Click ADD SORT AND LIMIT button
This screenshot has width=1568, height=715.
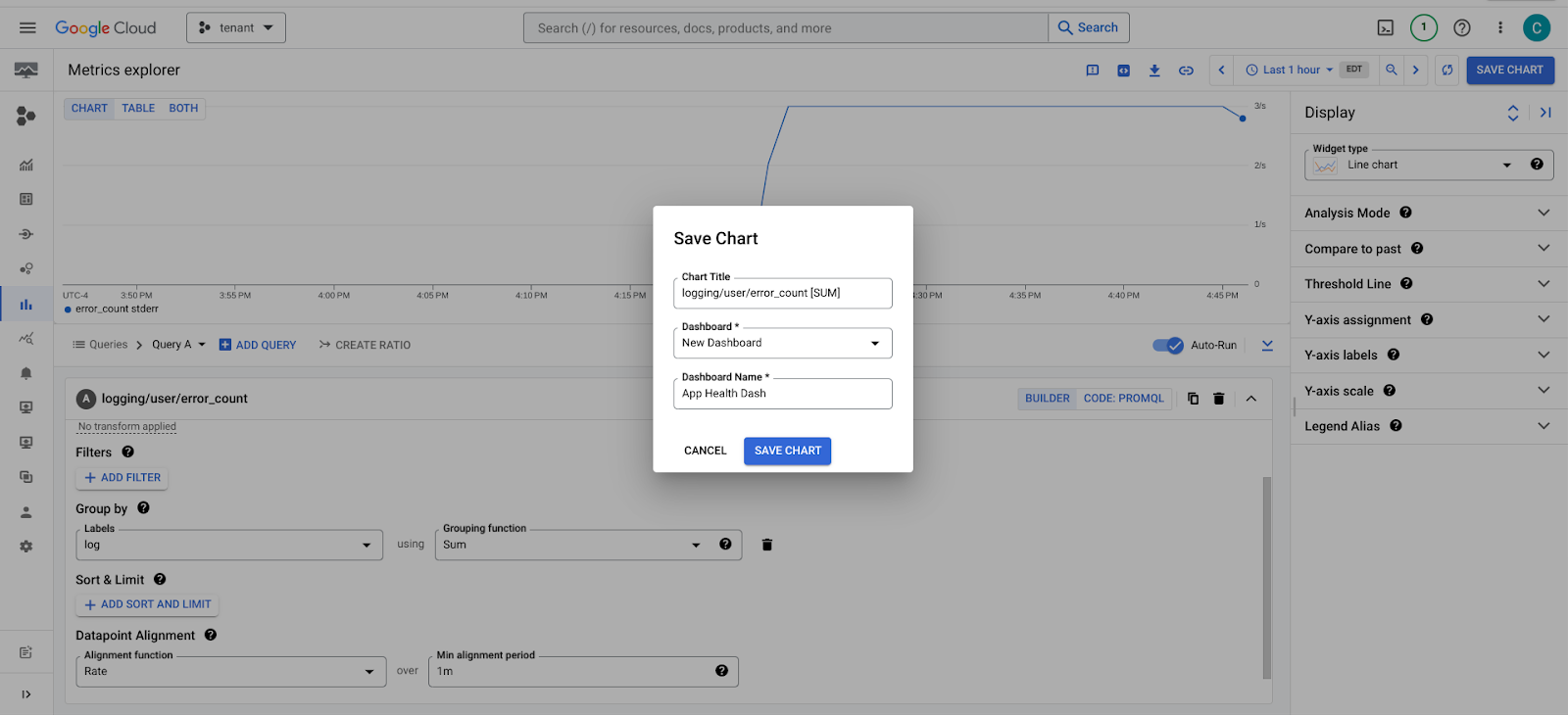click(148, 604)
